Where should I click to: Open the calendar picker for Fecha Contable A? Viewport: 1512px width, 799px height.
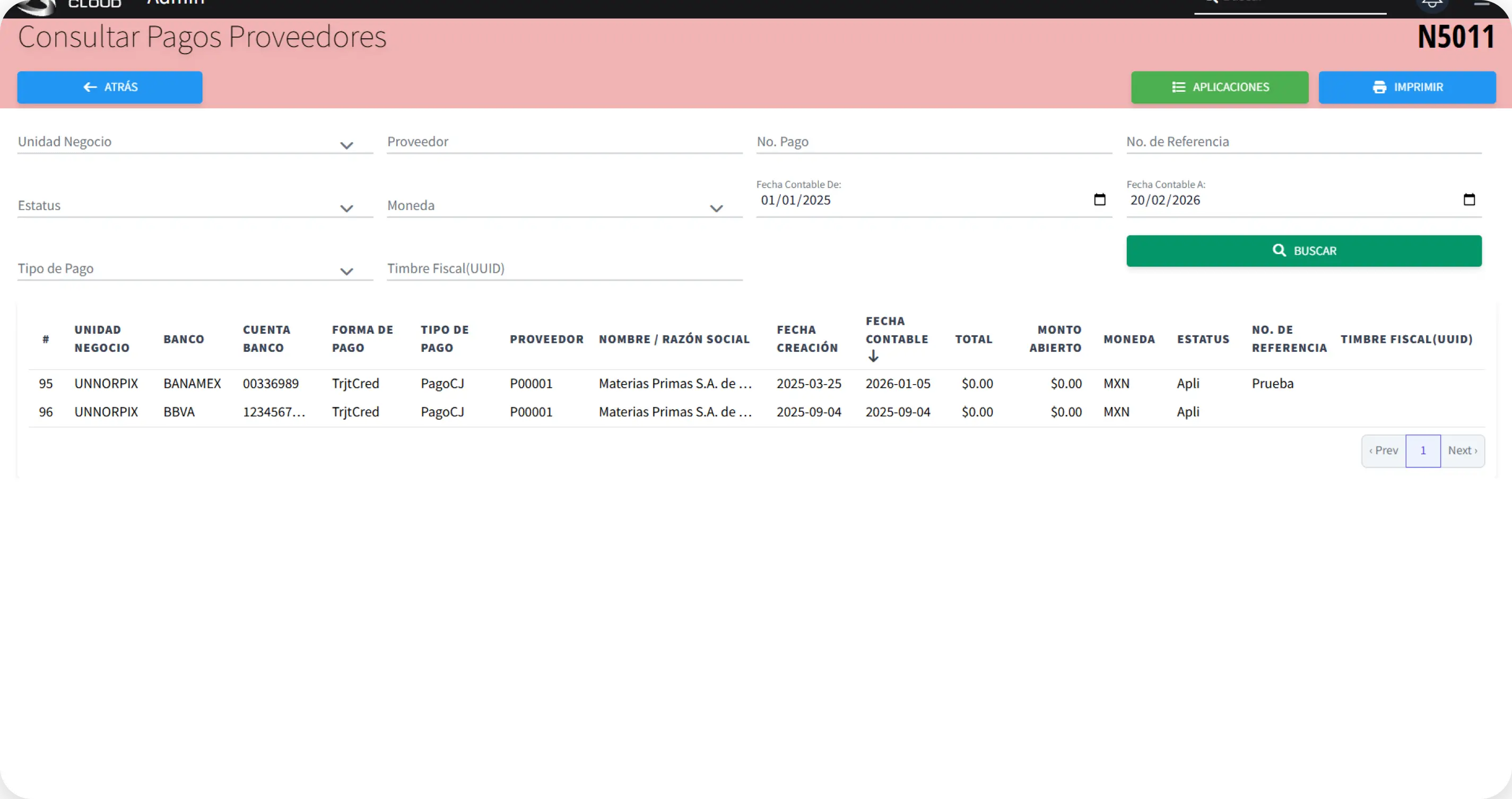pyautogui.click(x=1470, y=199)
